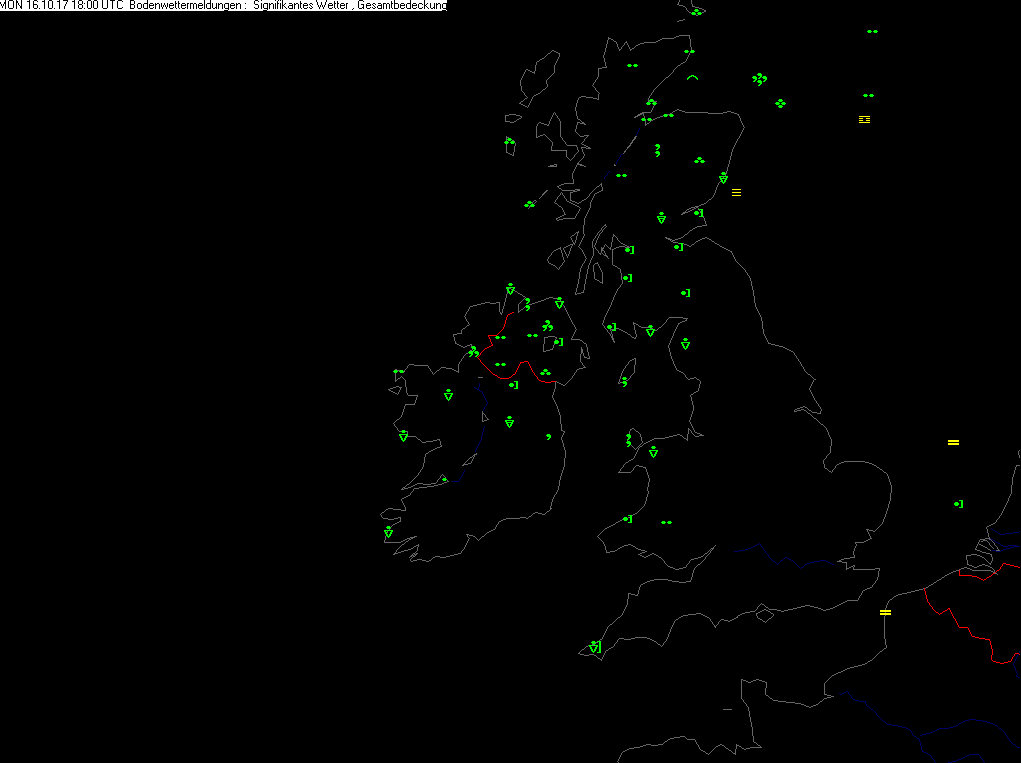The image size is (1021, 763).
Task: Select the yellow mist symbol on the Calais coast
Action: tap(885, 613)
